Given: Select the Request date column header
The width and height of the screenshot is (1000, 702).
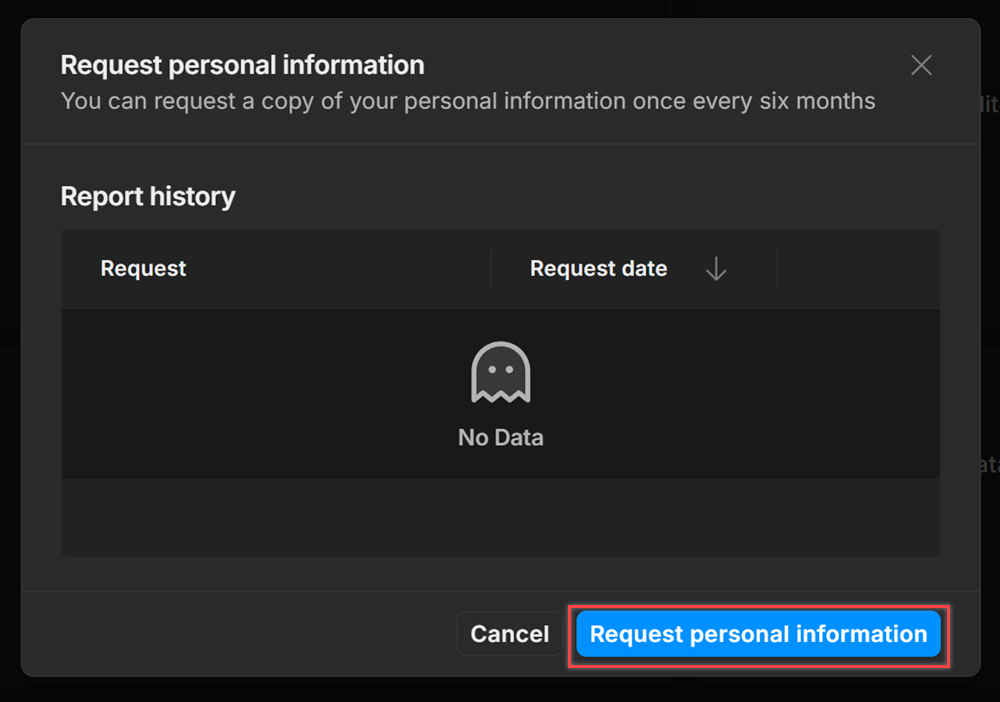Looking at the screenshot, I should (x=598, y=268).
